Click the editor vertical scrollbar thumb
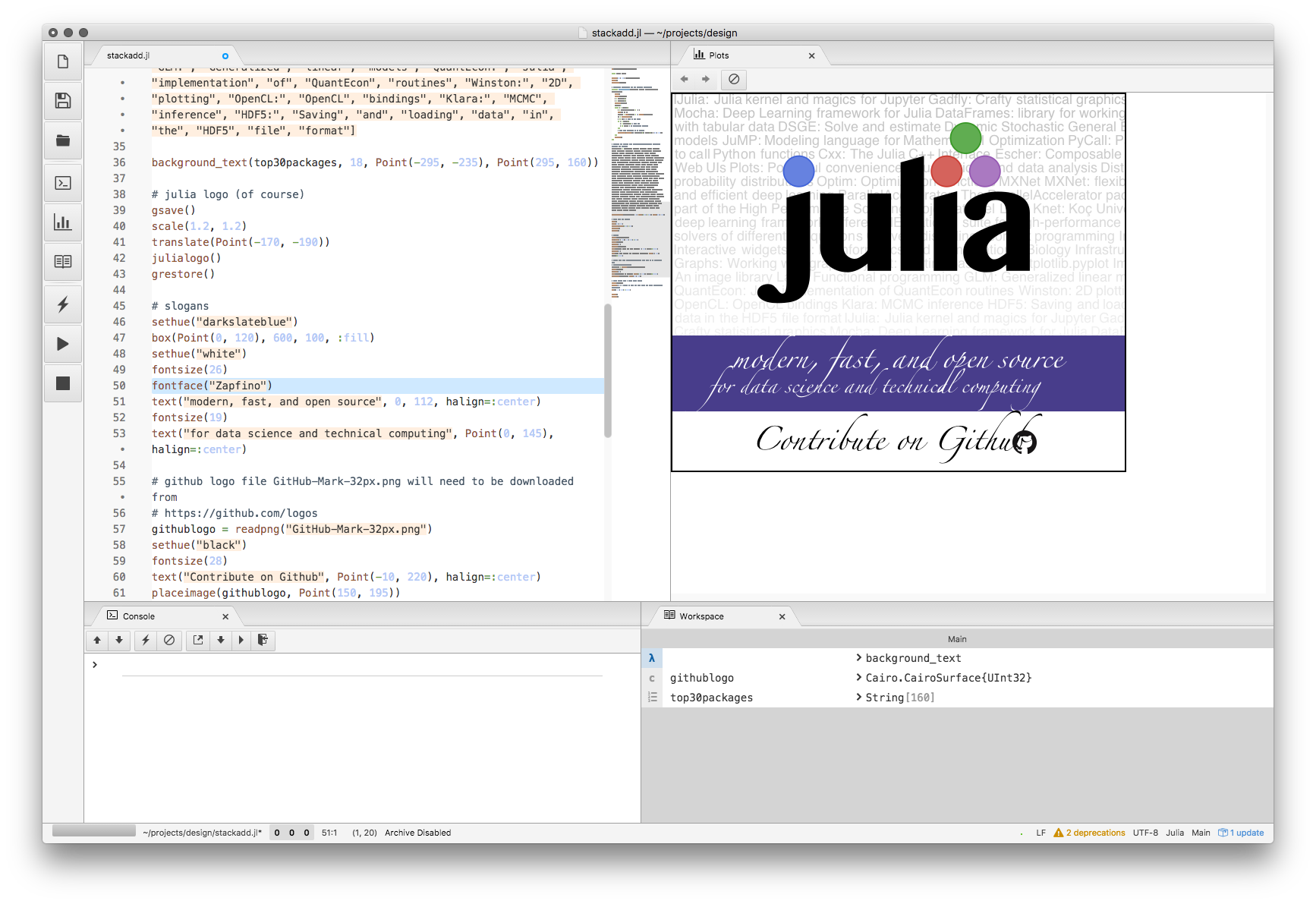1316x904 pixels. [607, 370]
